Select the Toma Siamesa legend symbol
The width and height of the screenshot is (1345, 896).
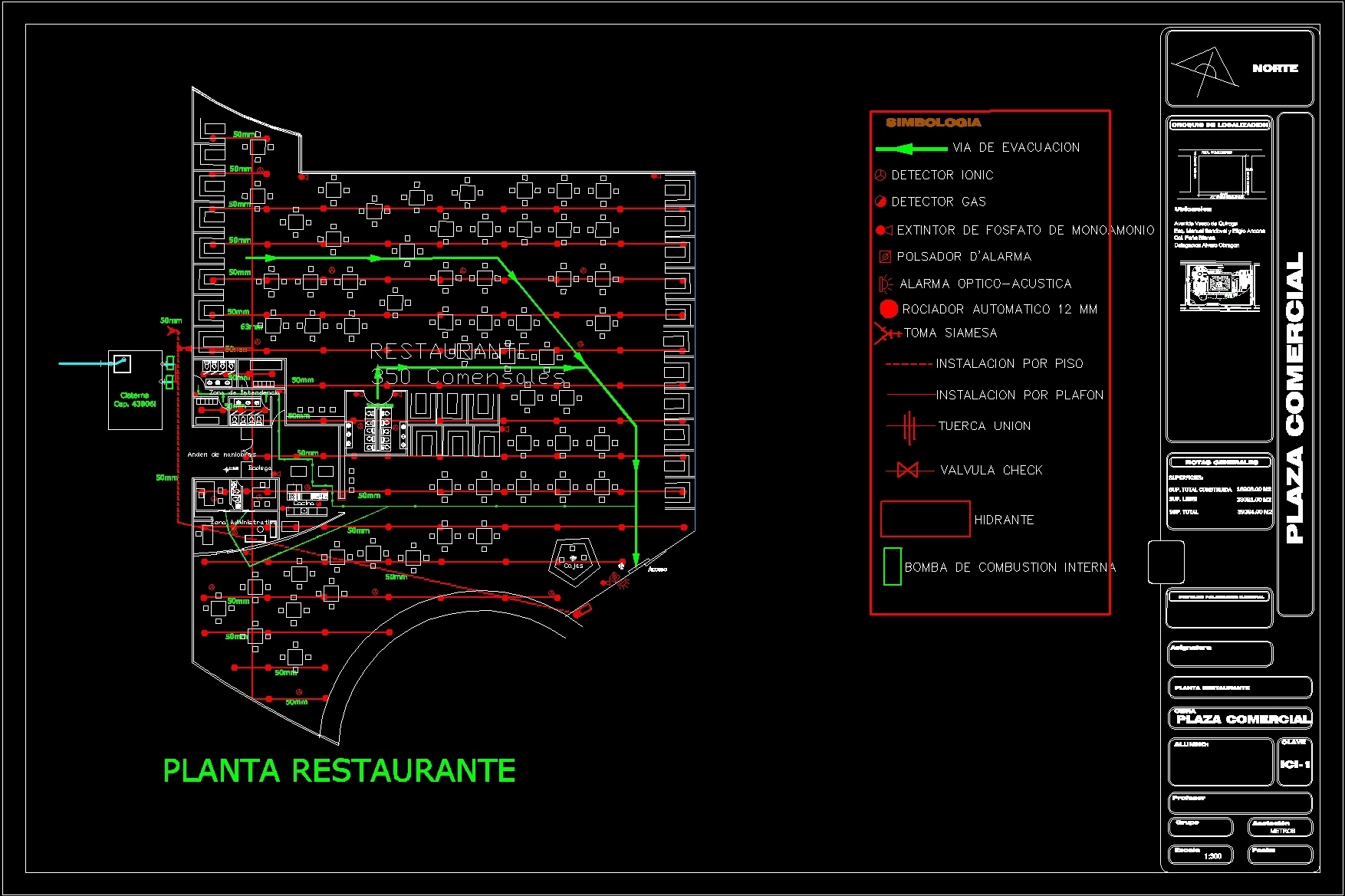point(887,333)
